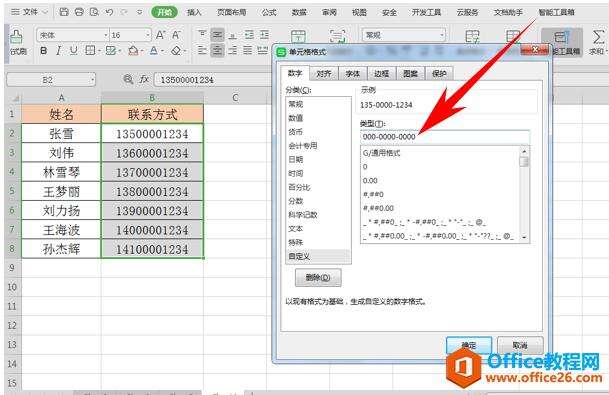609x395 pixels.
Task: Click the Borders icon
Action: 90,50
